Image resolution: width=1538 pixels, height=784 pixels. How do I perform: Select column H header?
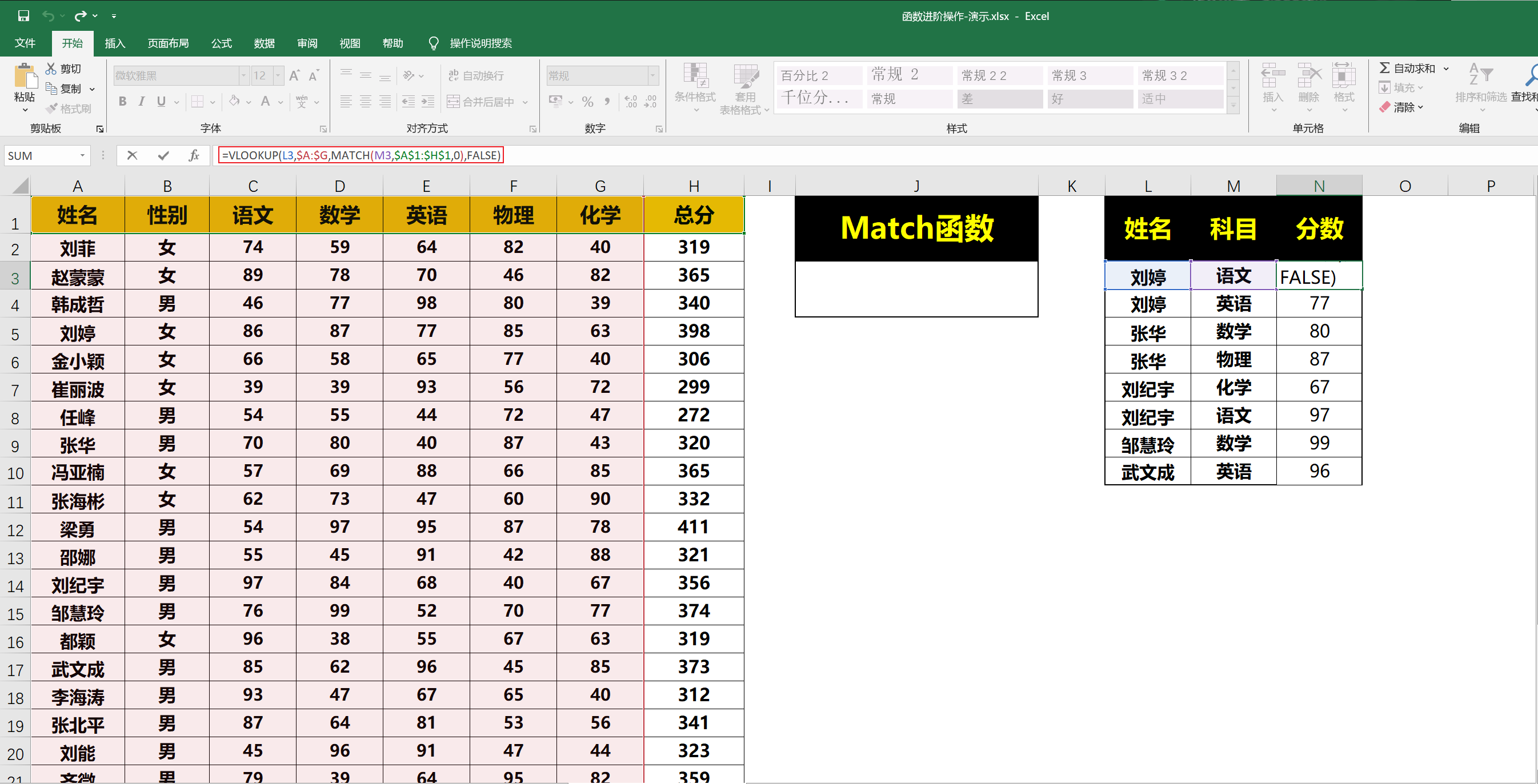pyautogui.click(x=694, y=186)
